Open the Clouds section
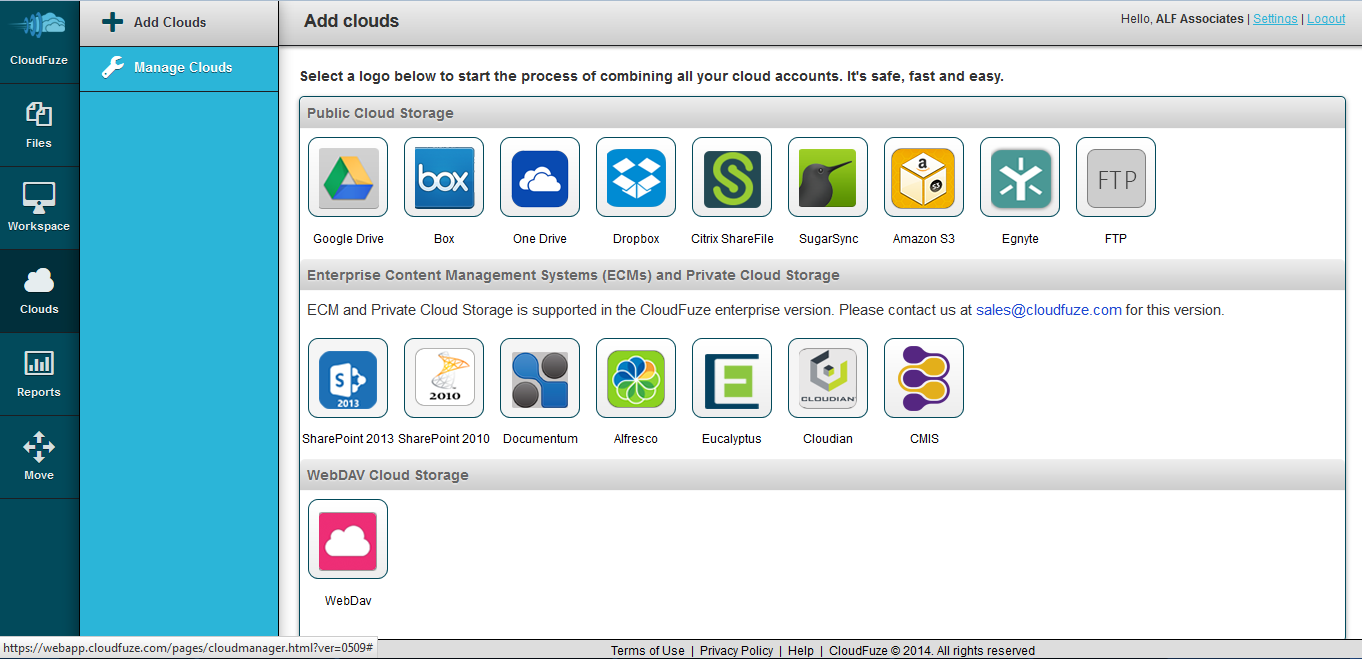This screenshot has height=659, width=1362. (x=39, y=291)
